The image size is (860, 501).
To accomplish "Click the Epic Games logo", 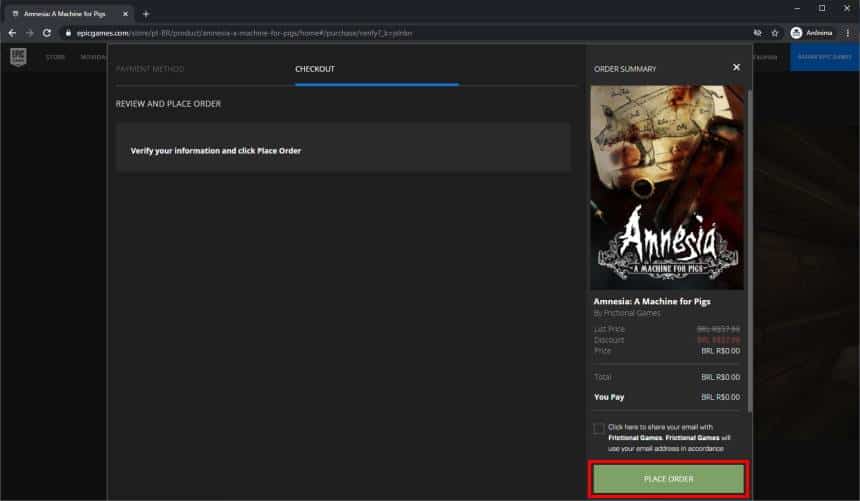I will coord(18,57).
